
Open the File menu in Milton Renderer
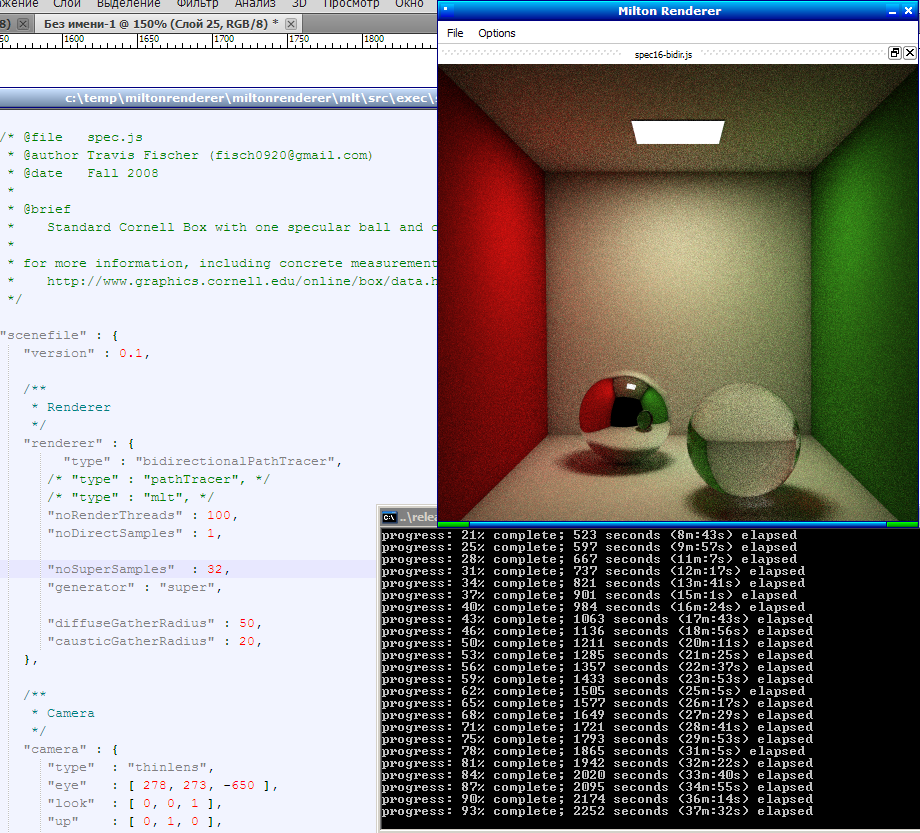click(455, 33)
